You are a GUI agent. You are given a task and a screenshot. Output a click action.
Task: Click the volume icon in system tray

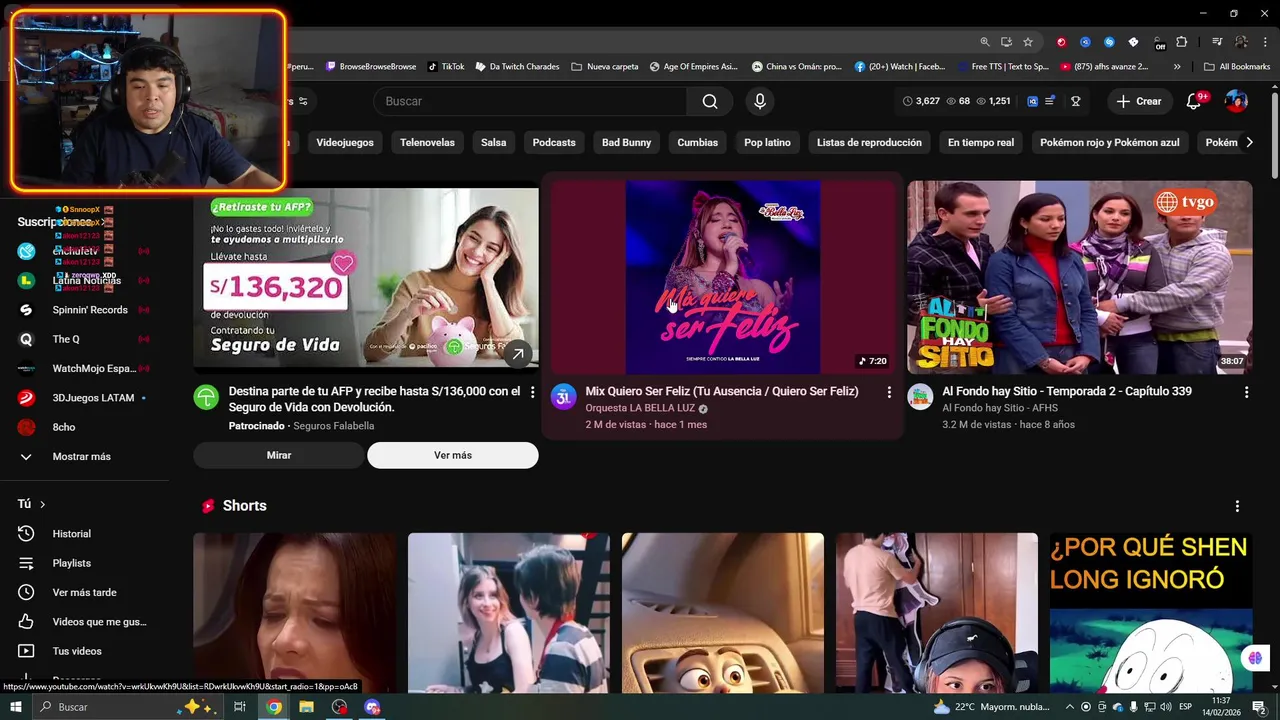click(1166, 707)
